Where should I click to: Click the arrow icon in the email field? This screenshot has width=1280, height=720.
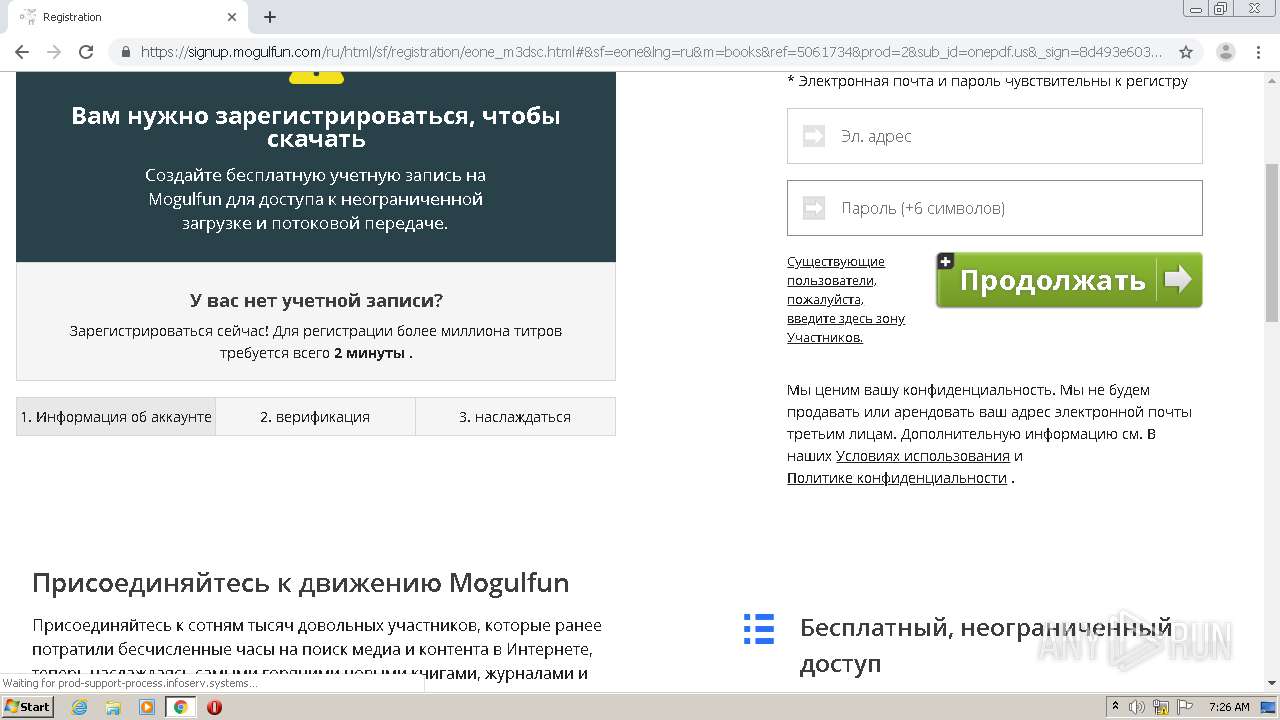coord(814,136)
